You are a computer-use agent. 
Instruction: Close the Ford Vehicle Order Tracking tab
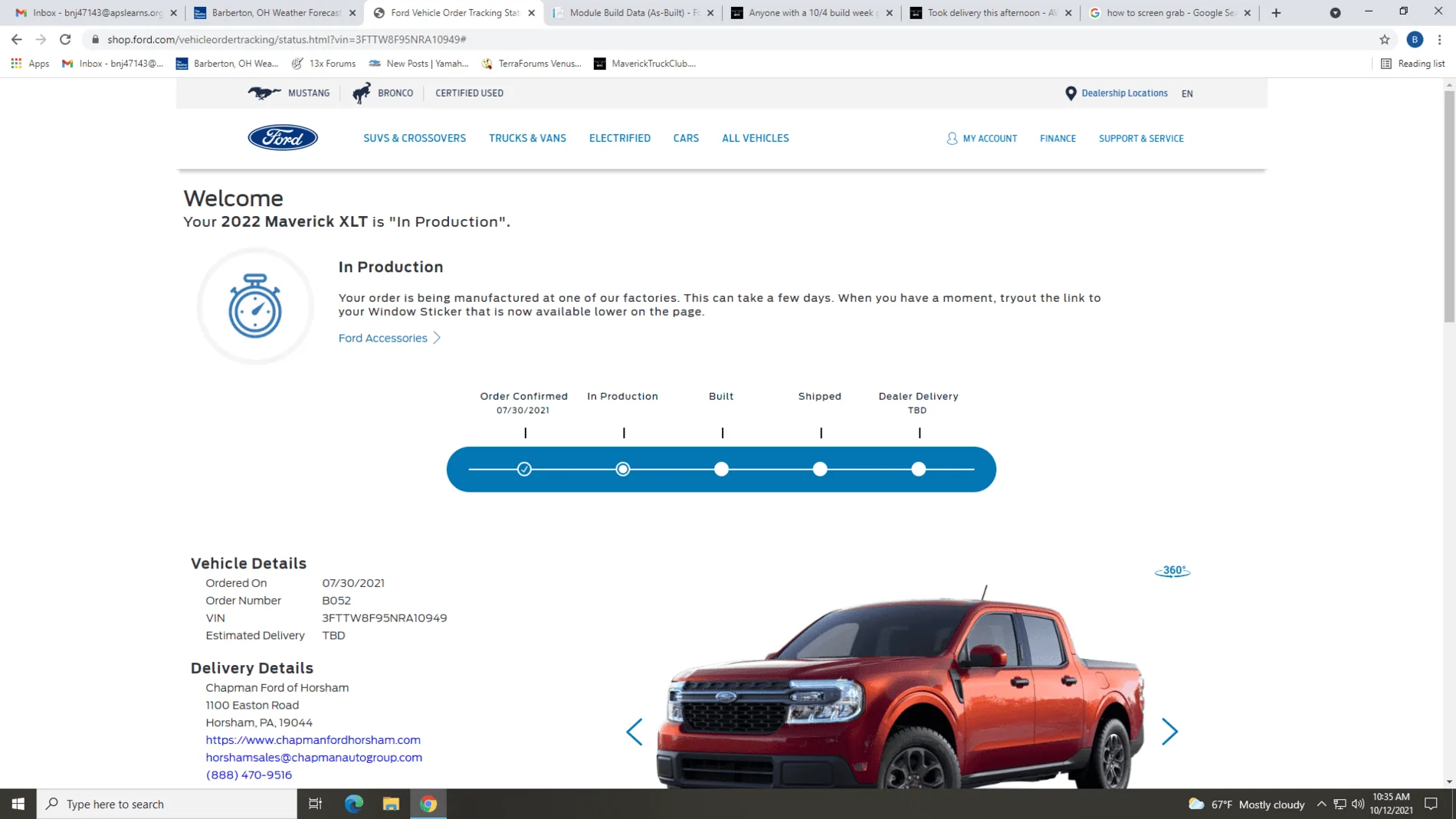point(532,13)
